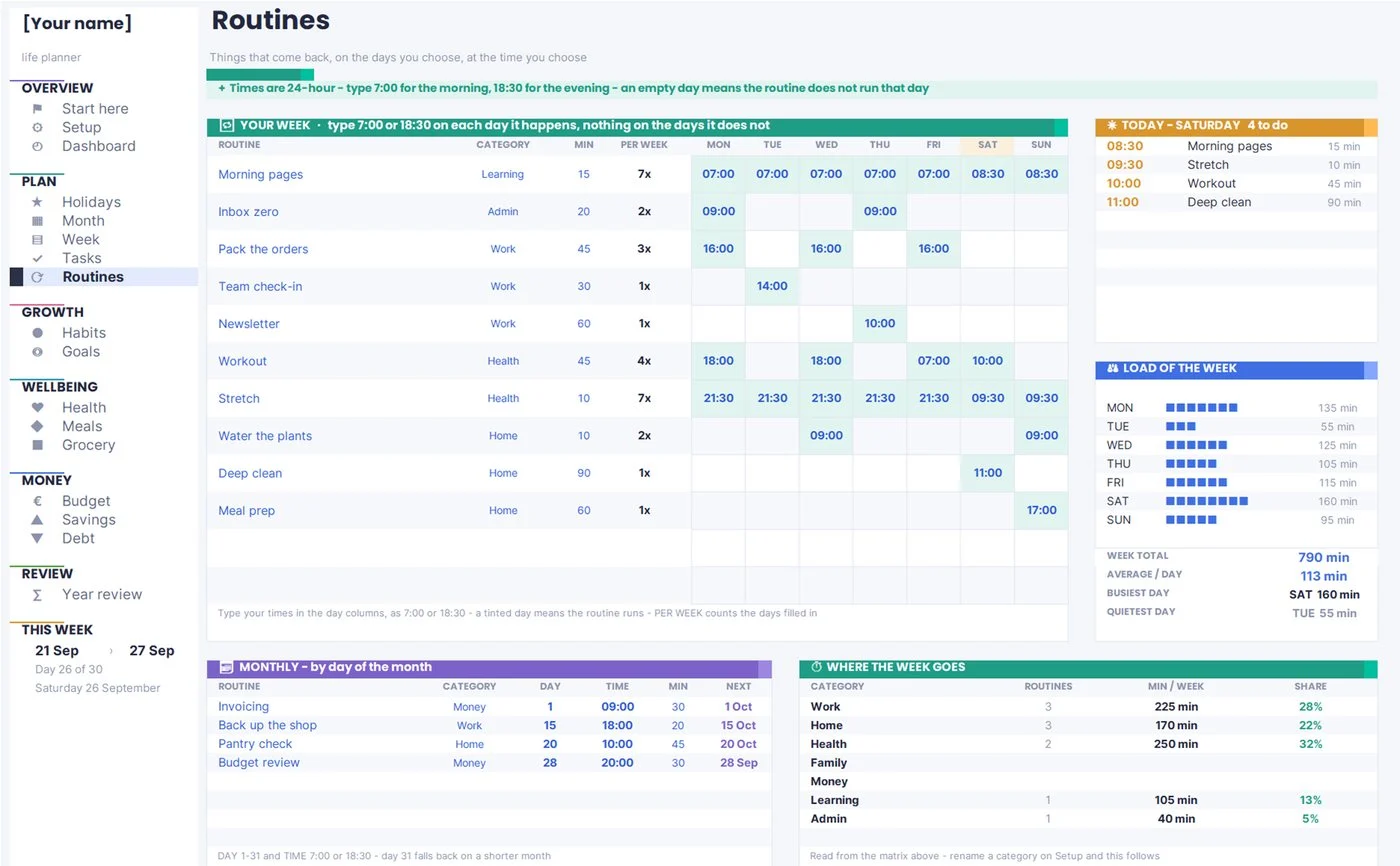Click the gear icon beside Setup
This screenshot has height=866, width=1400.
click(37, 128)
